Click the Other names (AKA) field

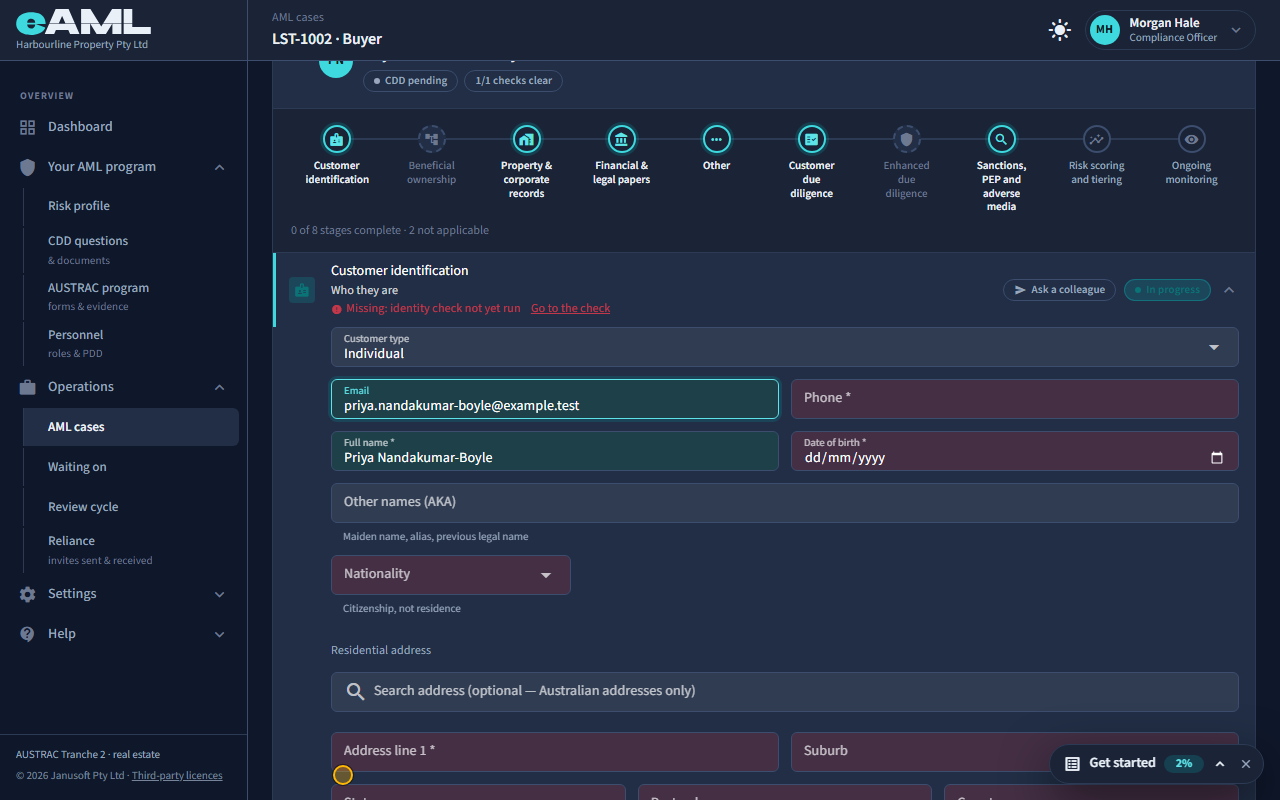pyautogui.click(x=785, y=503)
